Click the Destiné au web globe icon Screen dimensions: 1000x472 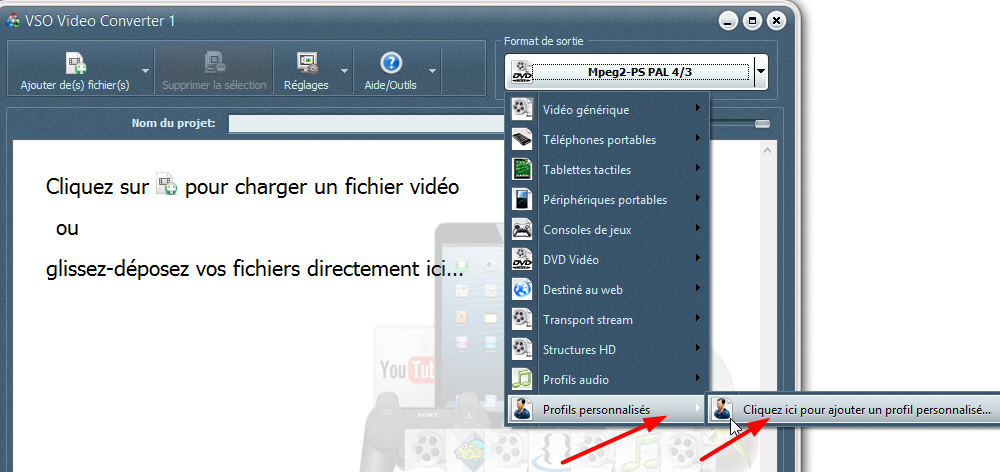point(522,290)
